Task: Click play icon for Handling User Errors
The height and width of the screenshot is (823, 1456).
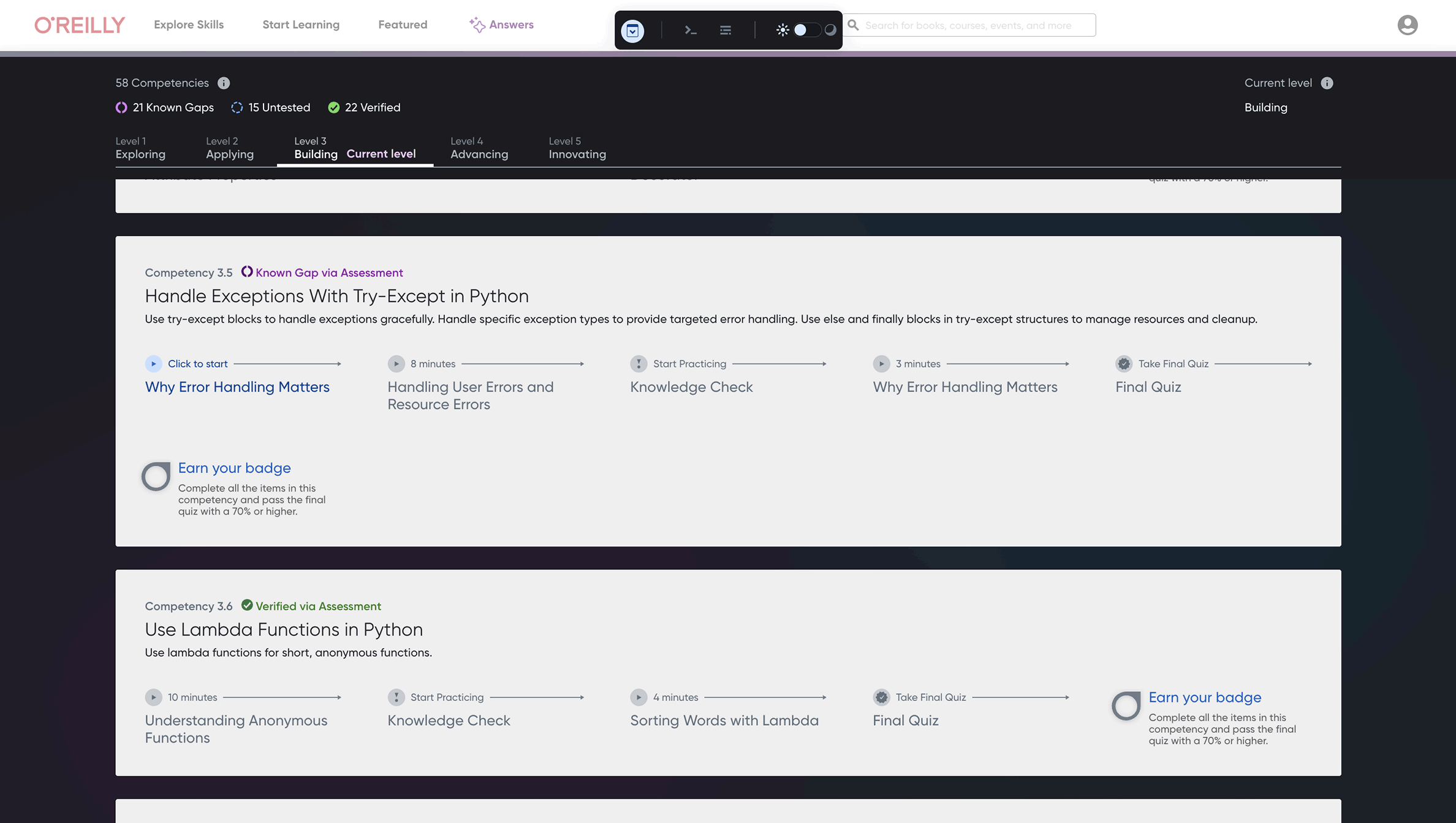Action: [x=396, y=363]
